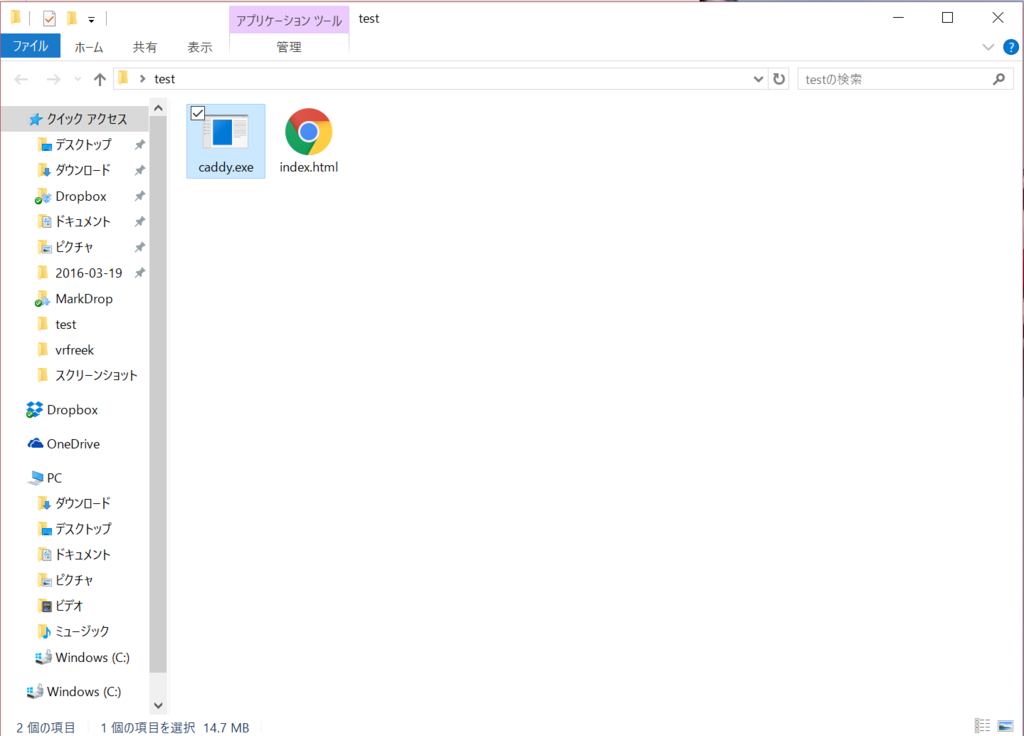This screenshot has height=736, width=1024.
Task: Open Help with the question mark icon
Action: pyautogui.click(x=1010, y=47)
